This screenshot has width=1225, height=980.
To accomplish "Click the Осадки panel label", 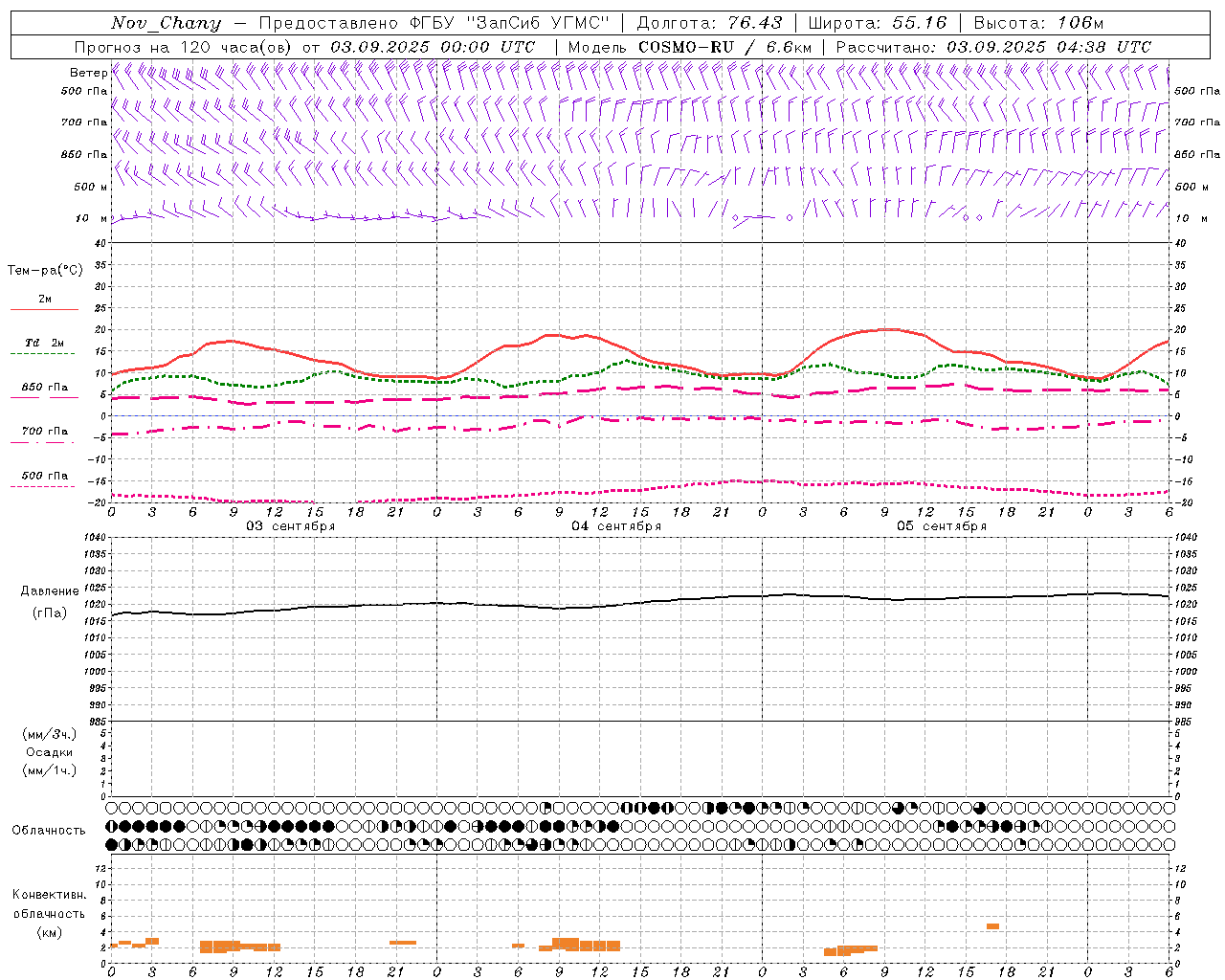I will click(50, 752).
